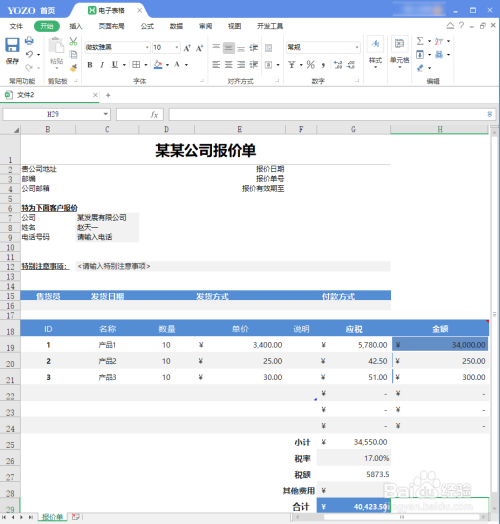
Task: Select the 报价单 sheet tab
Action: (52, 517)
